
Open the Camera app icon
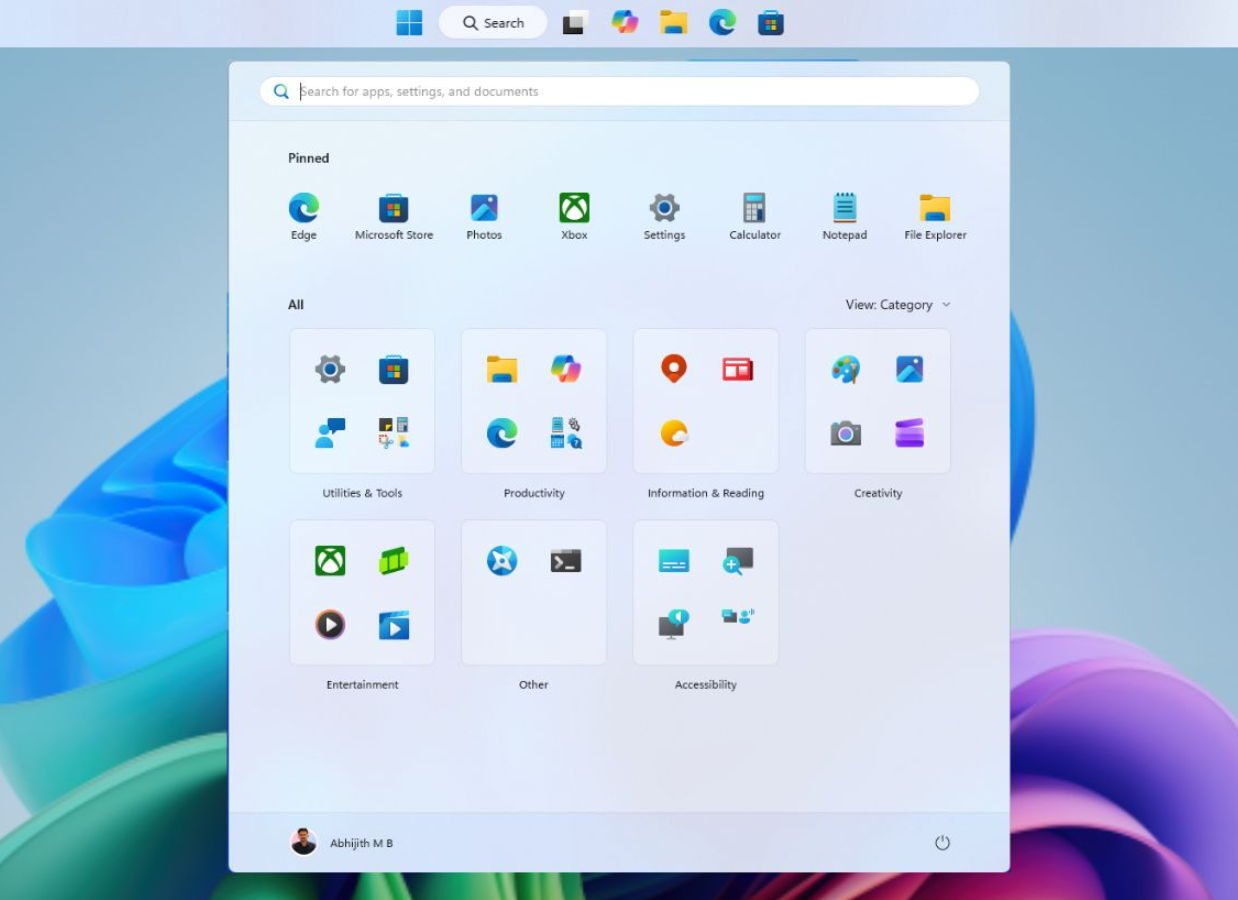[x=843, y=433]
